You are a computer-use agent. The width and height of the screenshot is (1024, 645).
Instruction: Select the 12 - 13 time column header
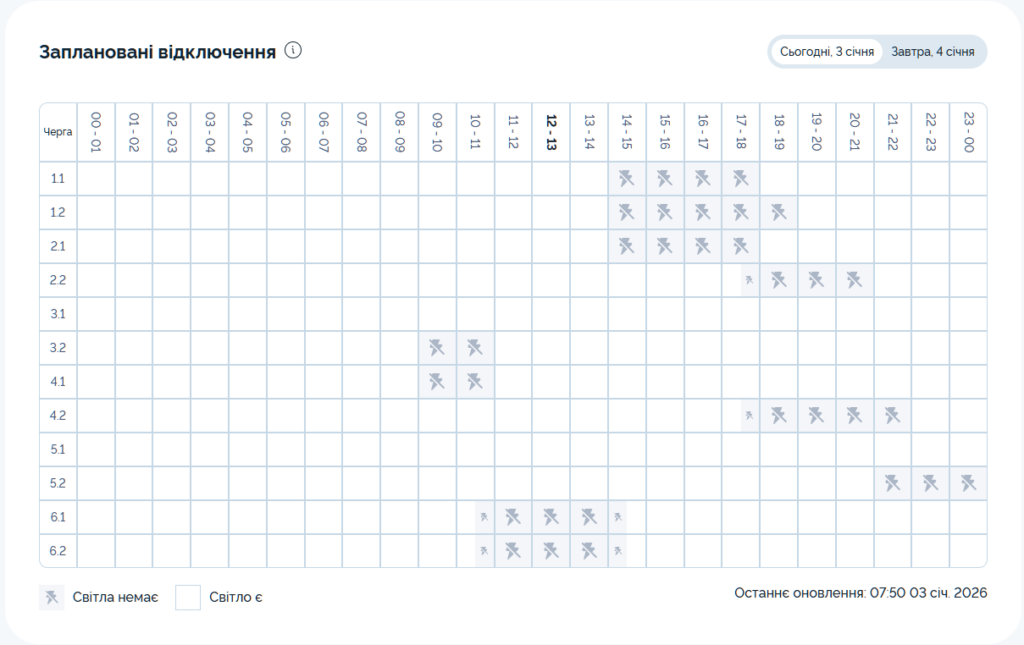click(551, 131)
